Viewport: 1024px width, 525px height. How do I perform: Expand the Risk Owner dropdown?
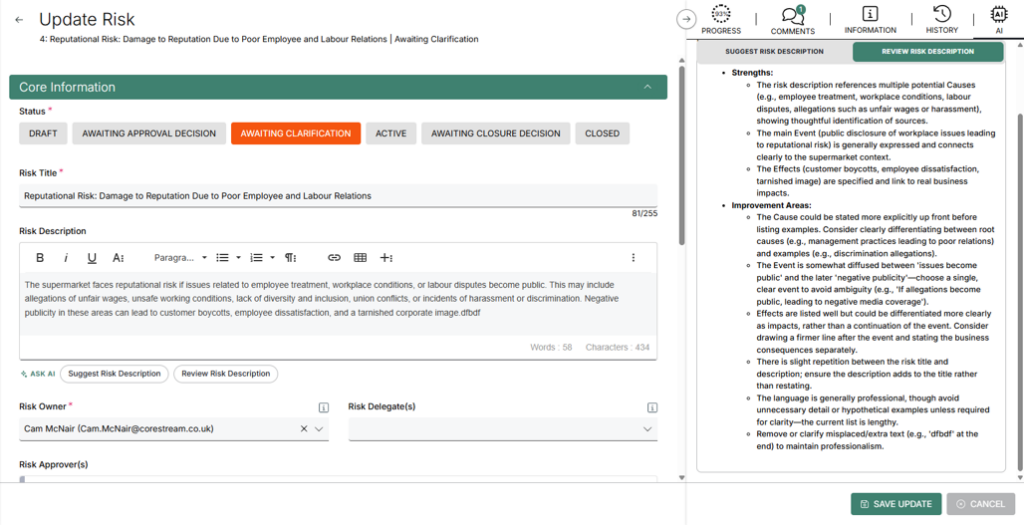tap(319, 429)
